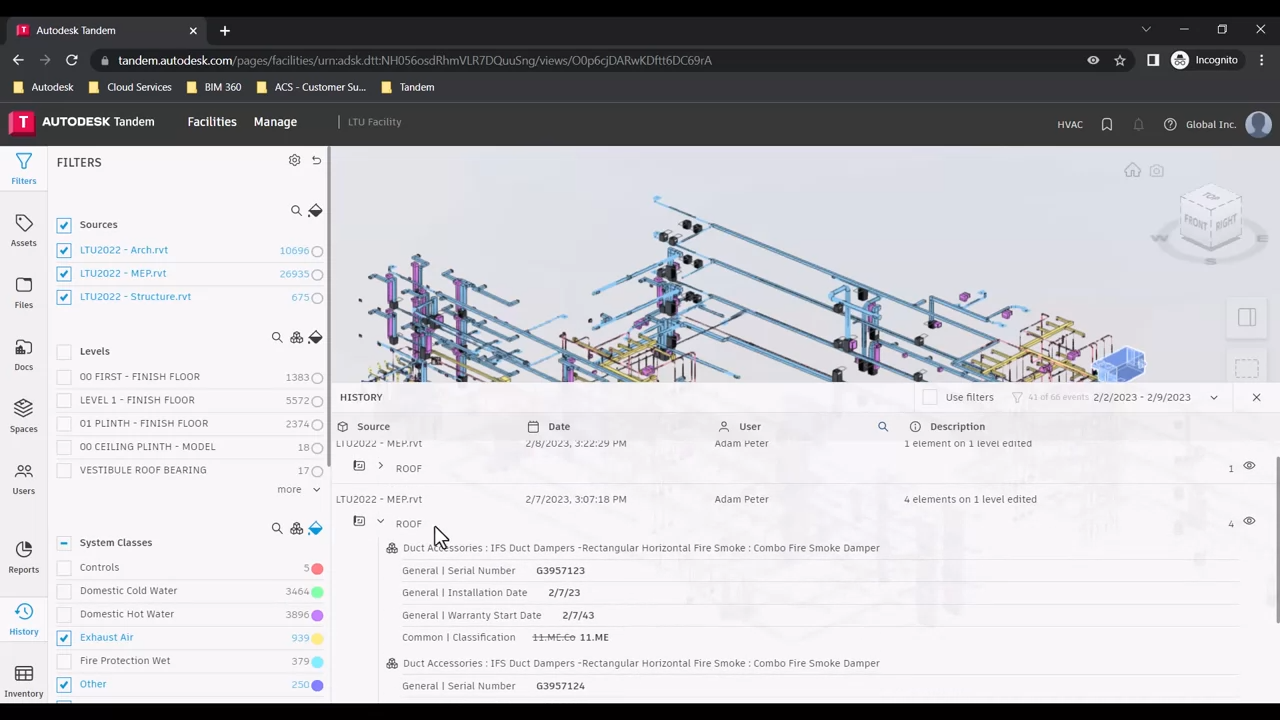
Task: Click the yellow Exhaust Air color swatch
Action: [317, 639]
